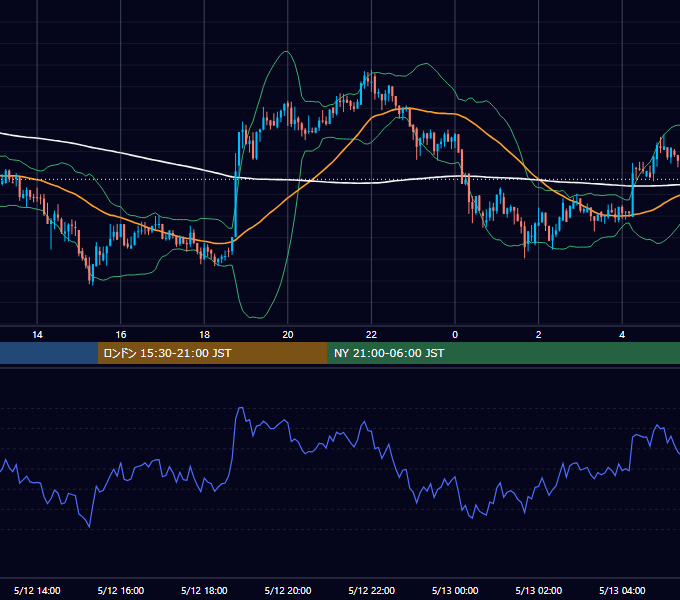This screenshot has width=680, height=600.
Task: Click the 5/12 16:00 time label
Action: tap(121, 590)
